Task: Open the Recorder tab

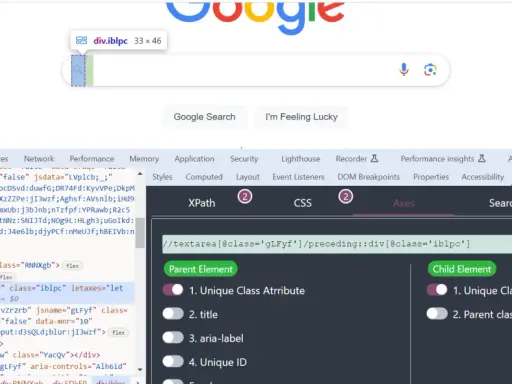Action: tap(351, 159)
